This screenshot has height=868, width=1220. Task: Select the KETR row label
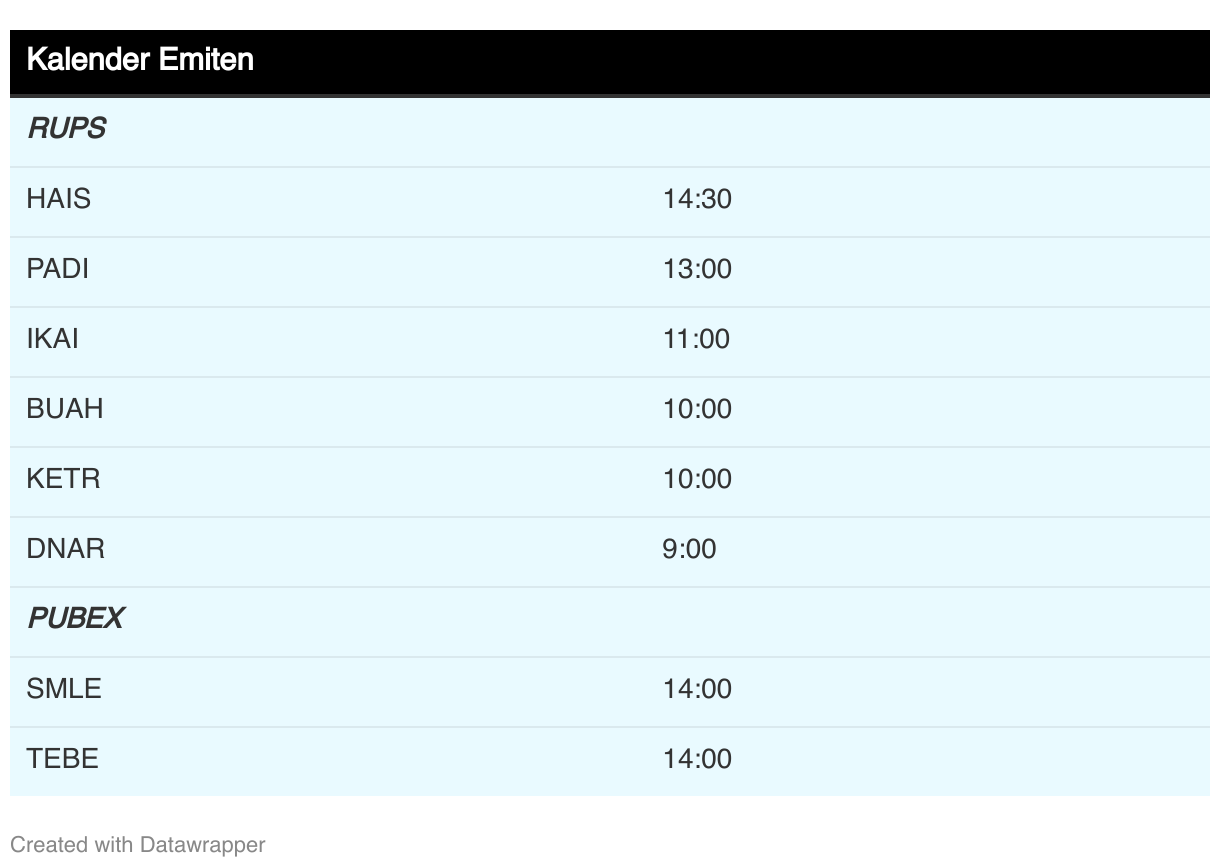pyautogui.click(x=63, y=479)
